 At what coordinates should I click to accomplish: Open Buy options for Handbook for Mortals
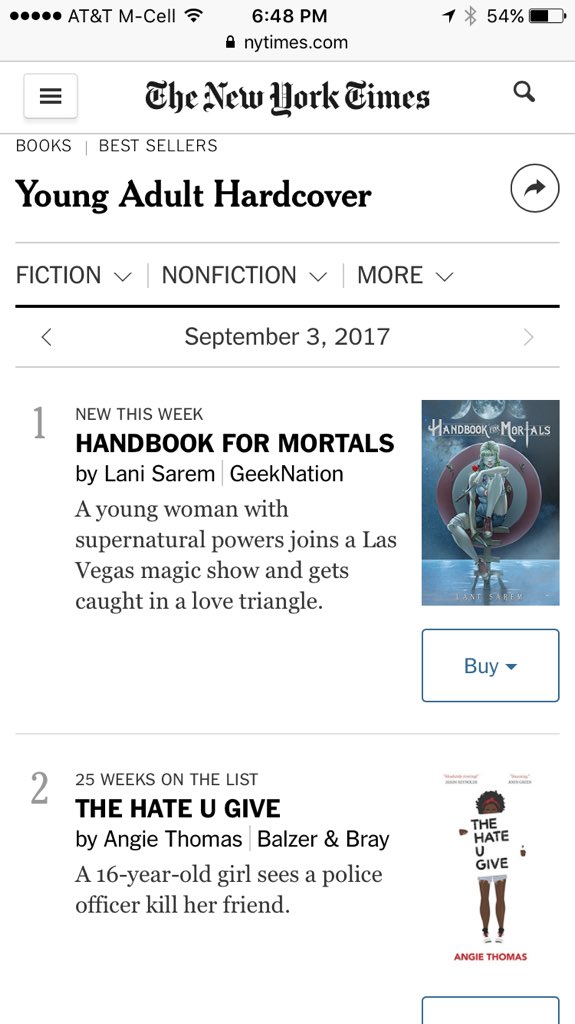(490, 665)
